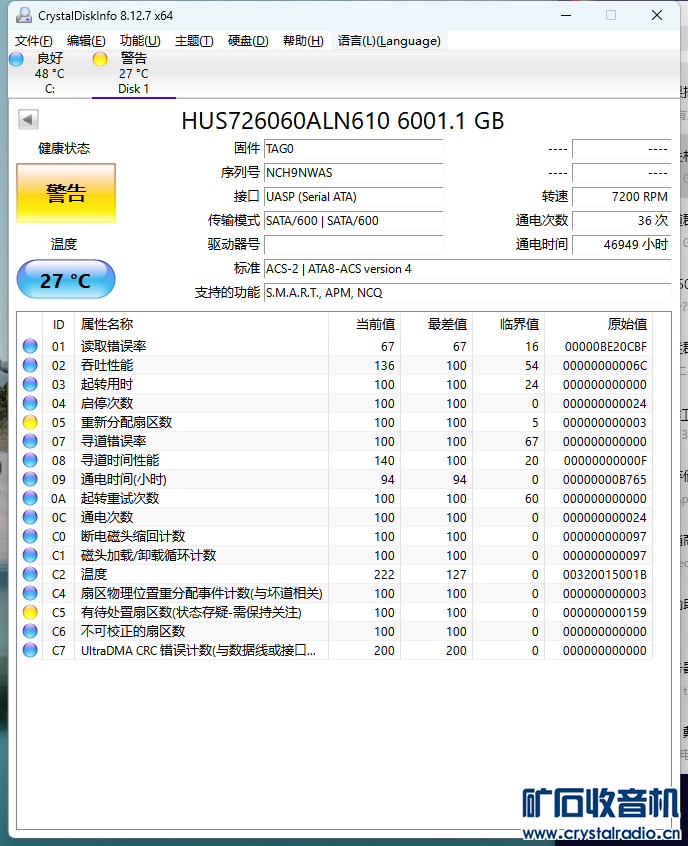Open the 主题(T) menu
The image size is (688, 846).
[x=194, y=41]
